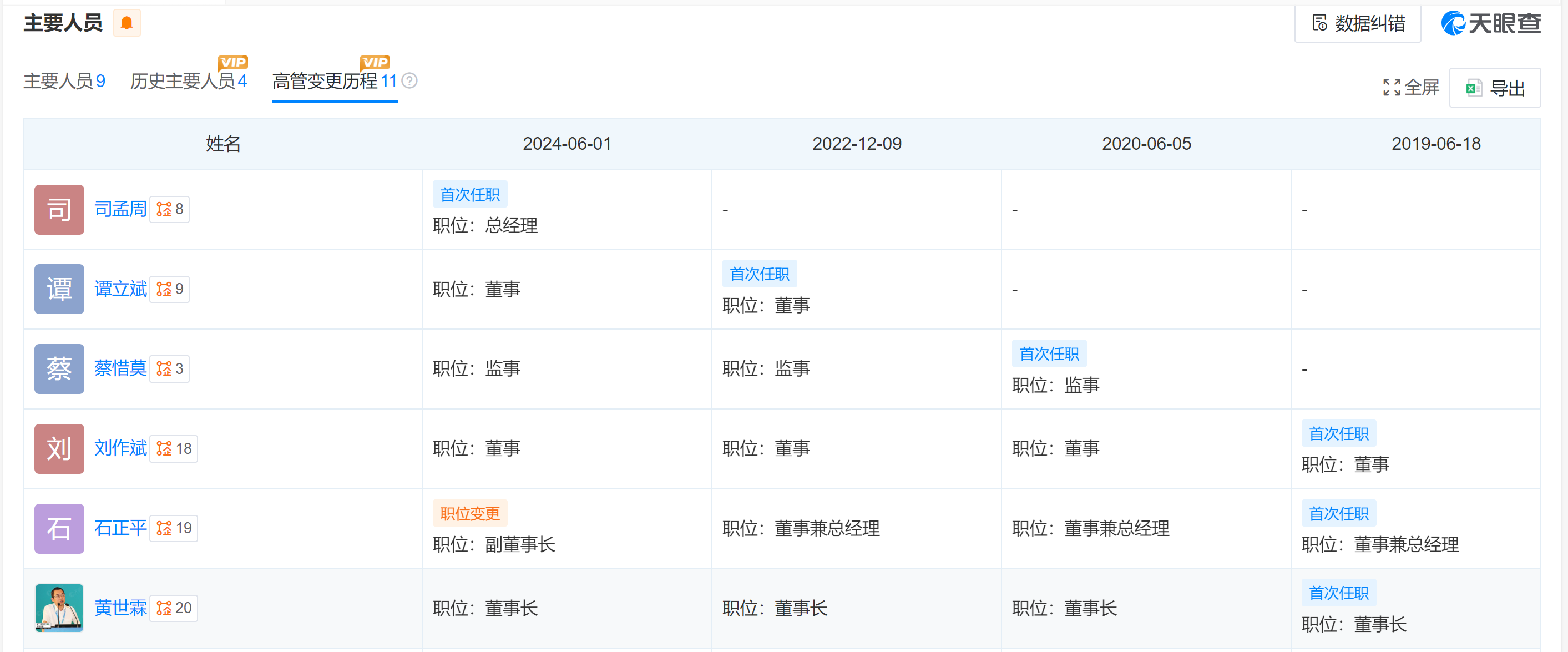1568x652 pixels.
Task: Select 高管变更历程 11 tab
Action: click(334, 81)
